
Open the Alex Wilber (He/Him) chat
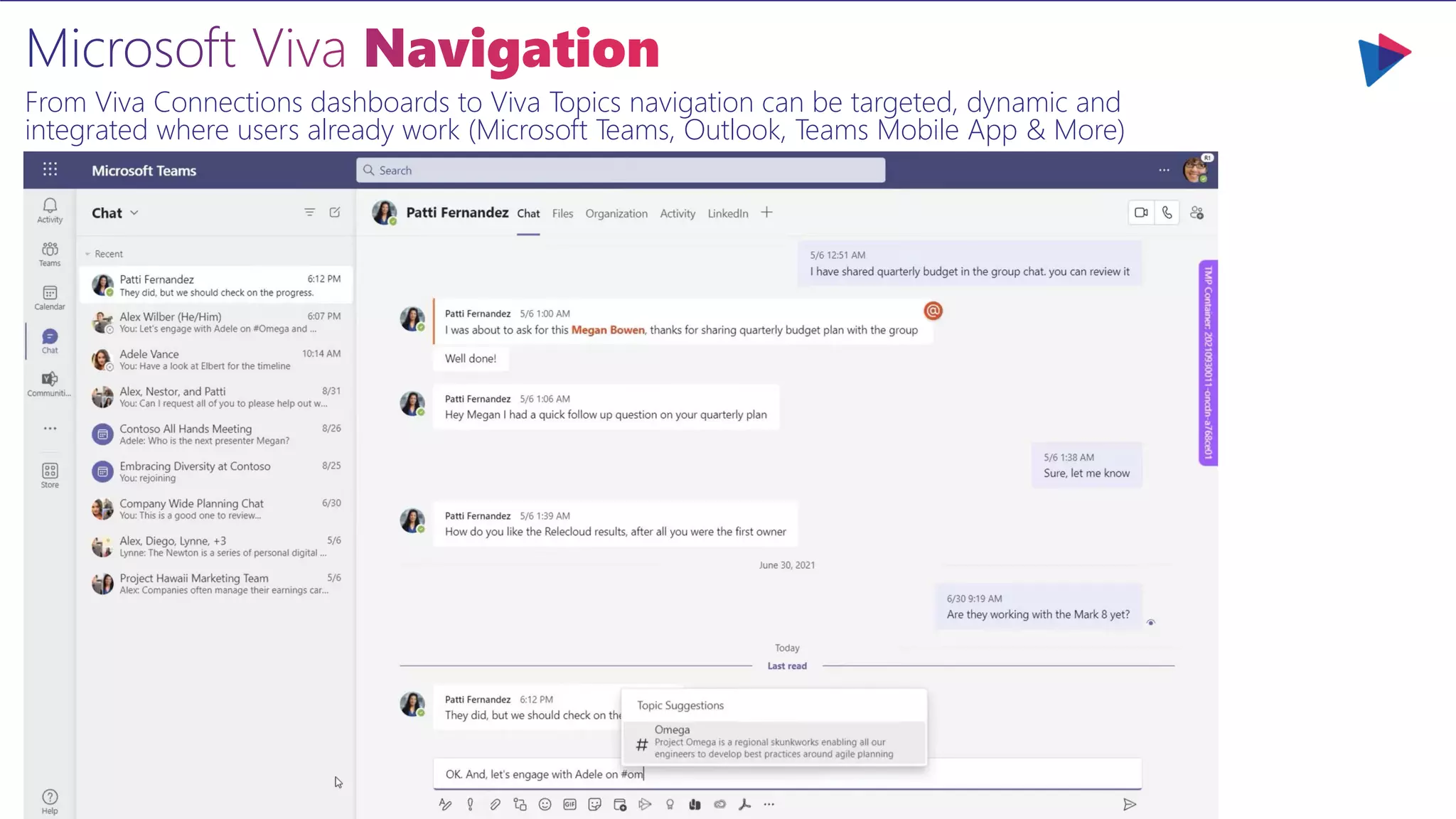(x=216, y=322)
